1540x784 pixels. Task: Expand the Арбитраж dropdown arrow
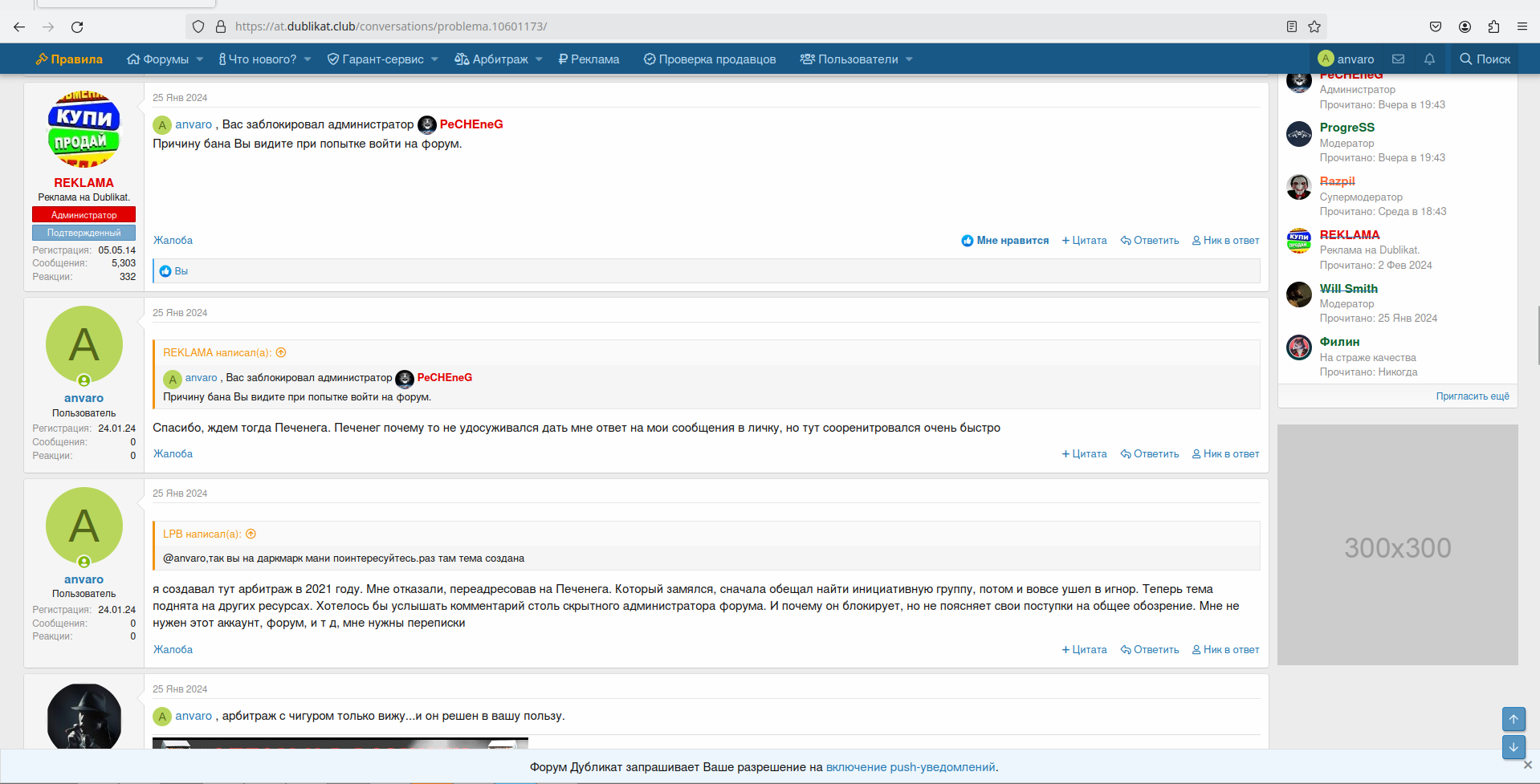coord(540,59)
